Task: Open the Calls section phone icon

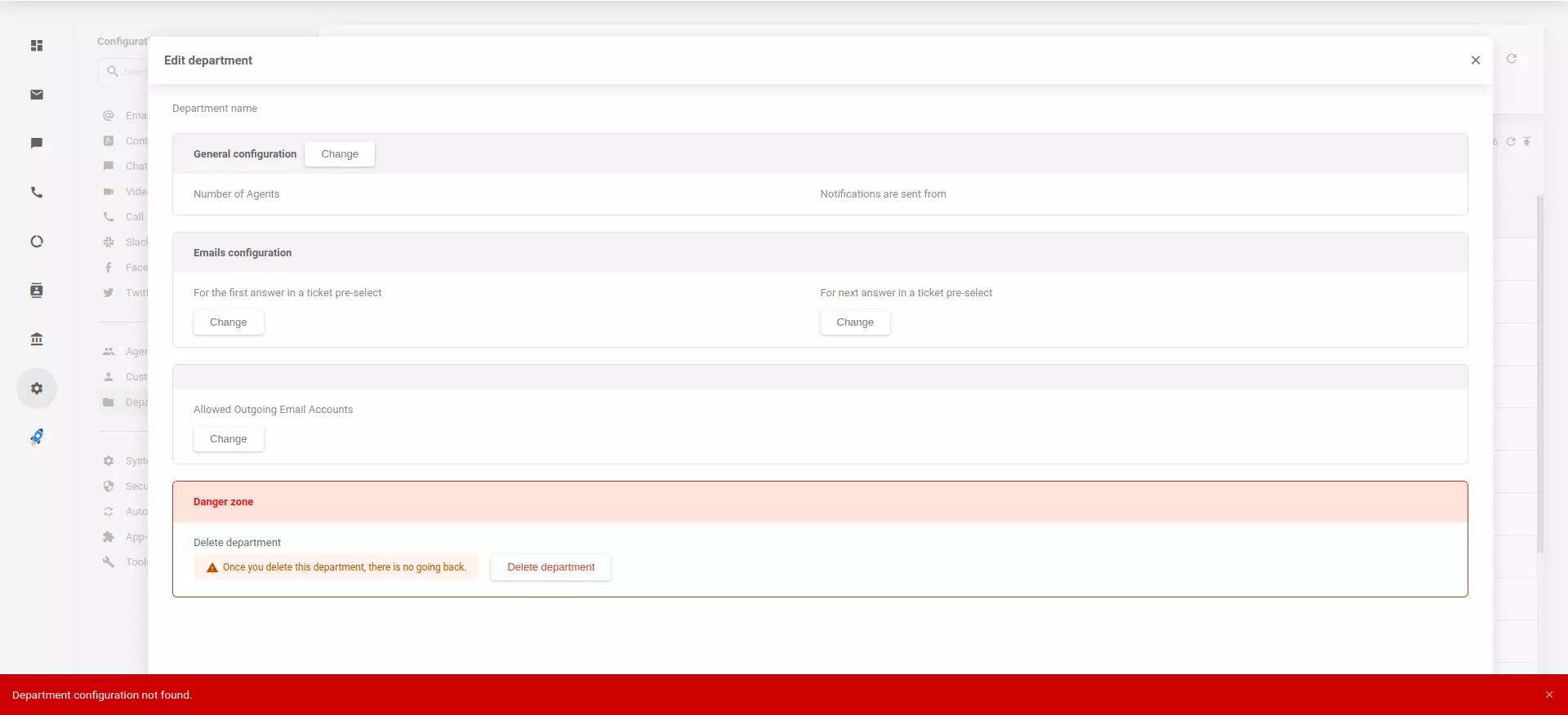Action: 37,193
